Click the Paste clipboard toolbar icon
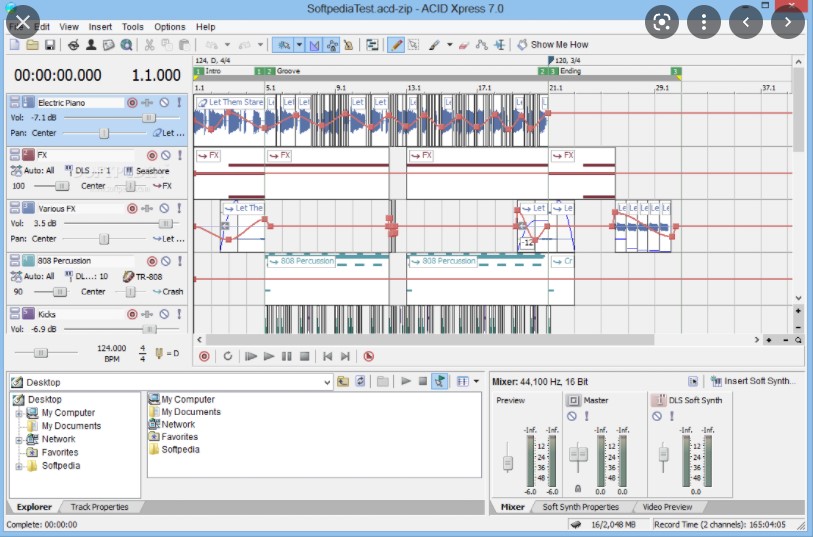Viewport: 813px width, 537px height. [184, 45]
